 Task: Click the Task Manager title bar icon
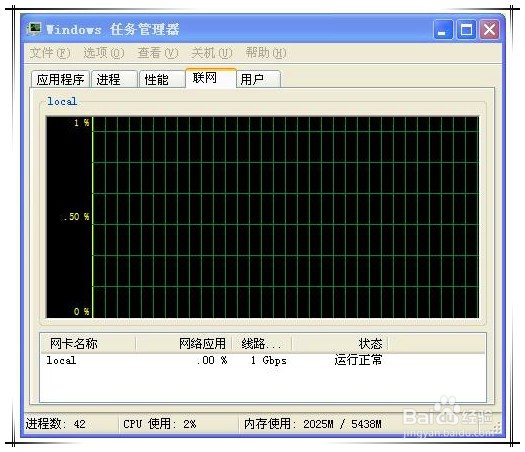coord(34,29)
